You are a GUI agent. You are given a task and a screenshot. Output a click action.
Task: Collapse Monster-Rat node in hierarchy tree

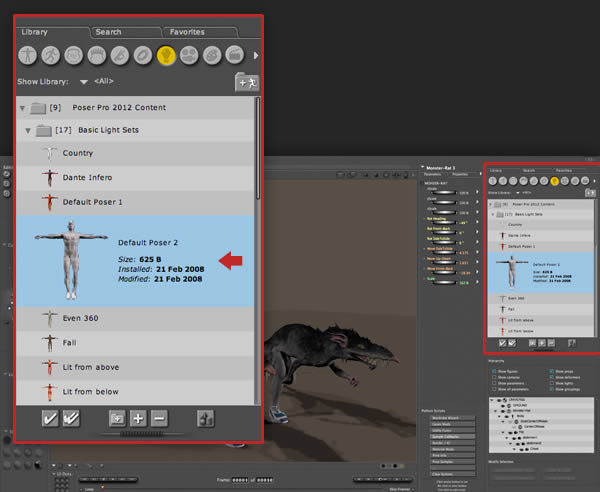[496, 411]
